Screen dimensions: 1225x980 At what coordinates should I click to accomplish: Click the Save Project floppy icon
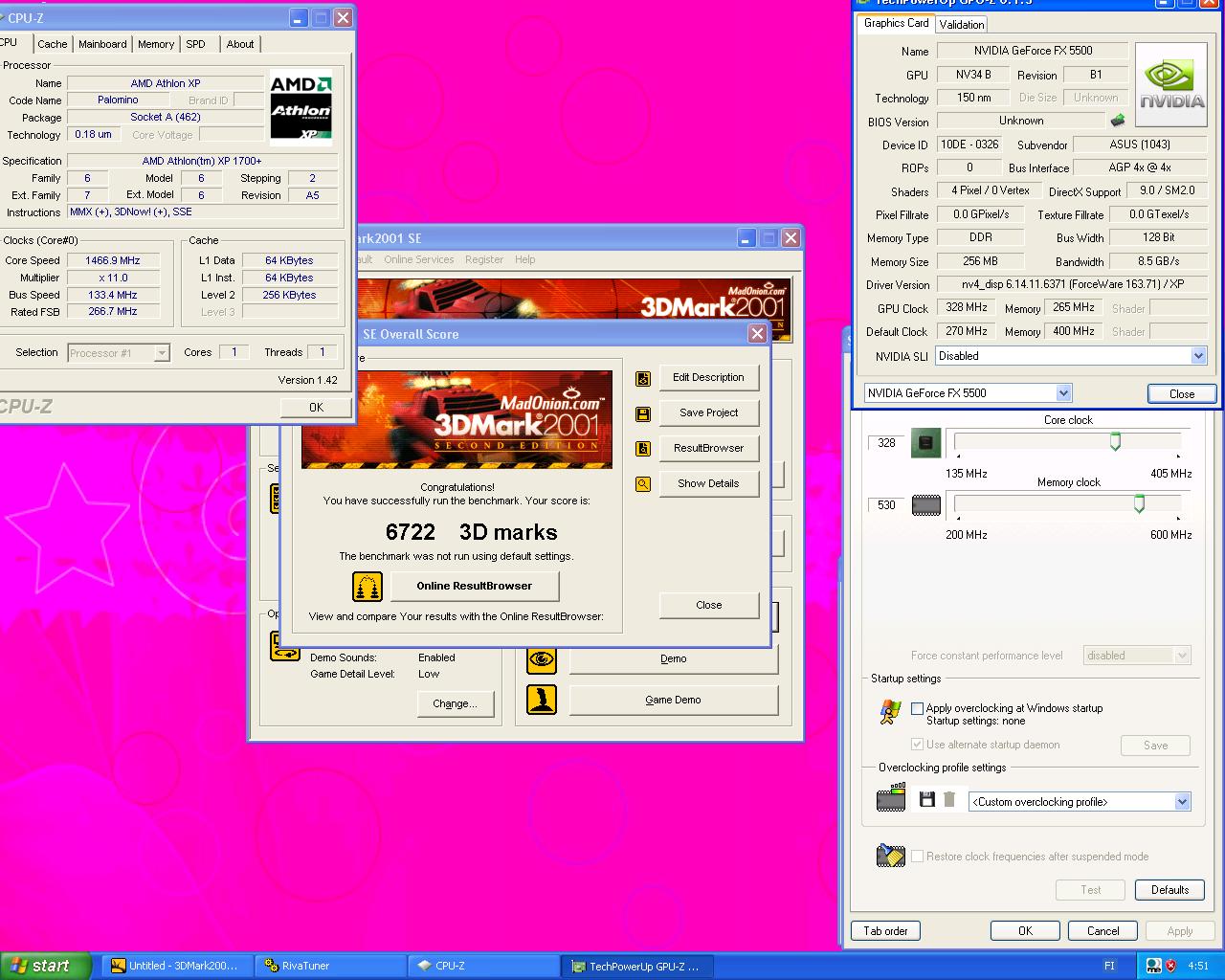643,414
